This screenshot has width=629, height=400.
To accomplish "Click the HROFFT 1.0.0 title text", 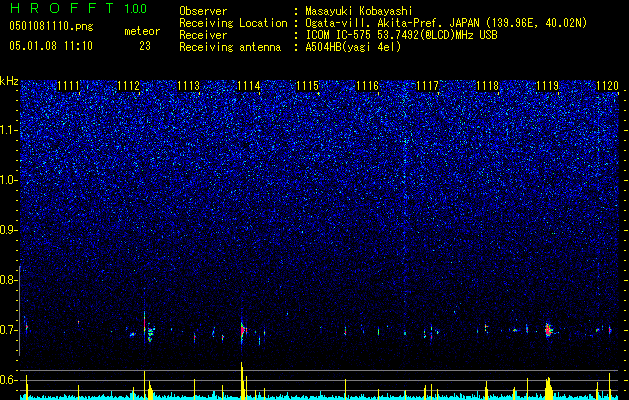I will coord(78,8).
